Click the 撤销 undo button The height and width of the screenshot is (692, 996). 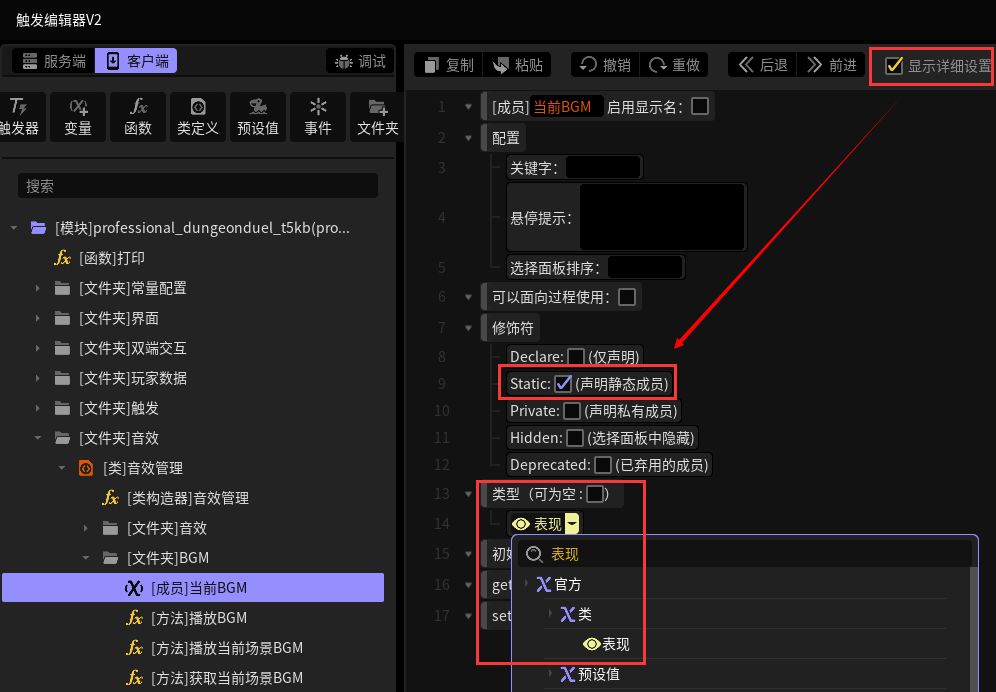coord(605,65)
